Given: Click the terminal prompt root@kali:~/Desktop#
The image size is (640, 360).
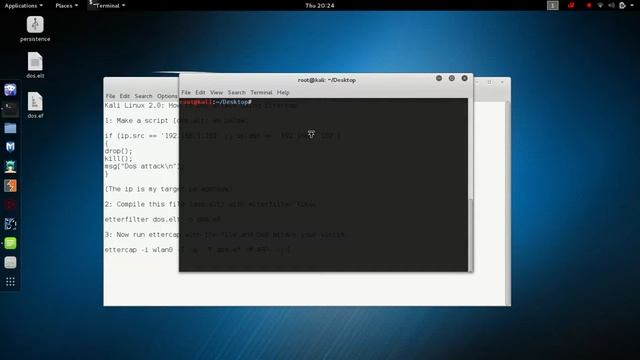Looking at the screenshot, I should [x=216, y=102].
